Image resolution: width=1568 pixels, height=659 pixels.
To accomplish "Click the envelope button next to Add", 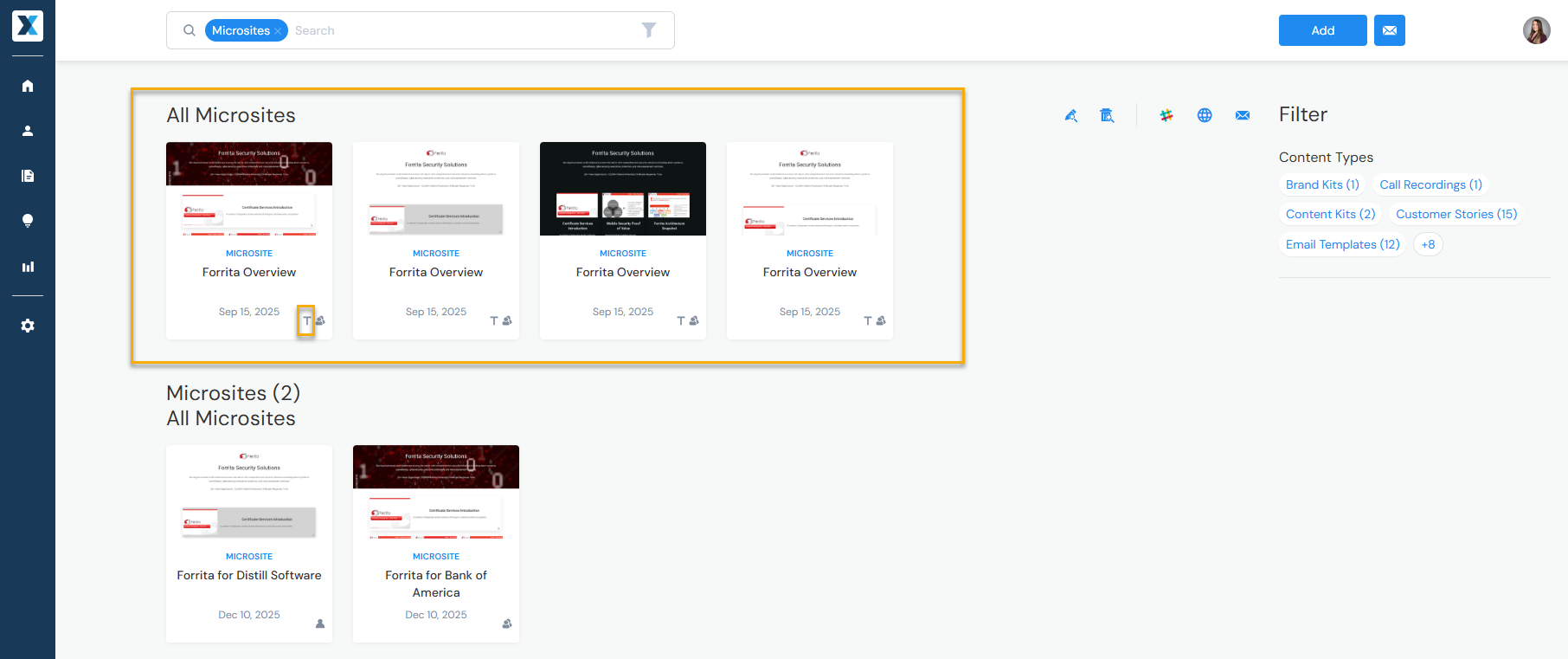I will 1390,30.
